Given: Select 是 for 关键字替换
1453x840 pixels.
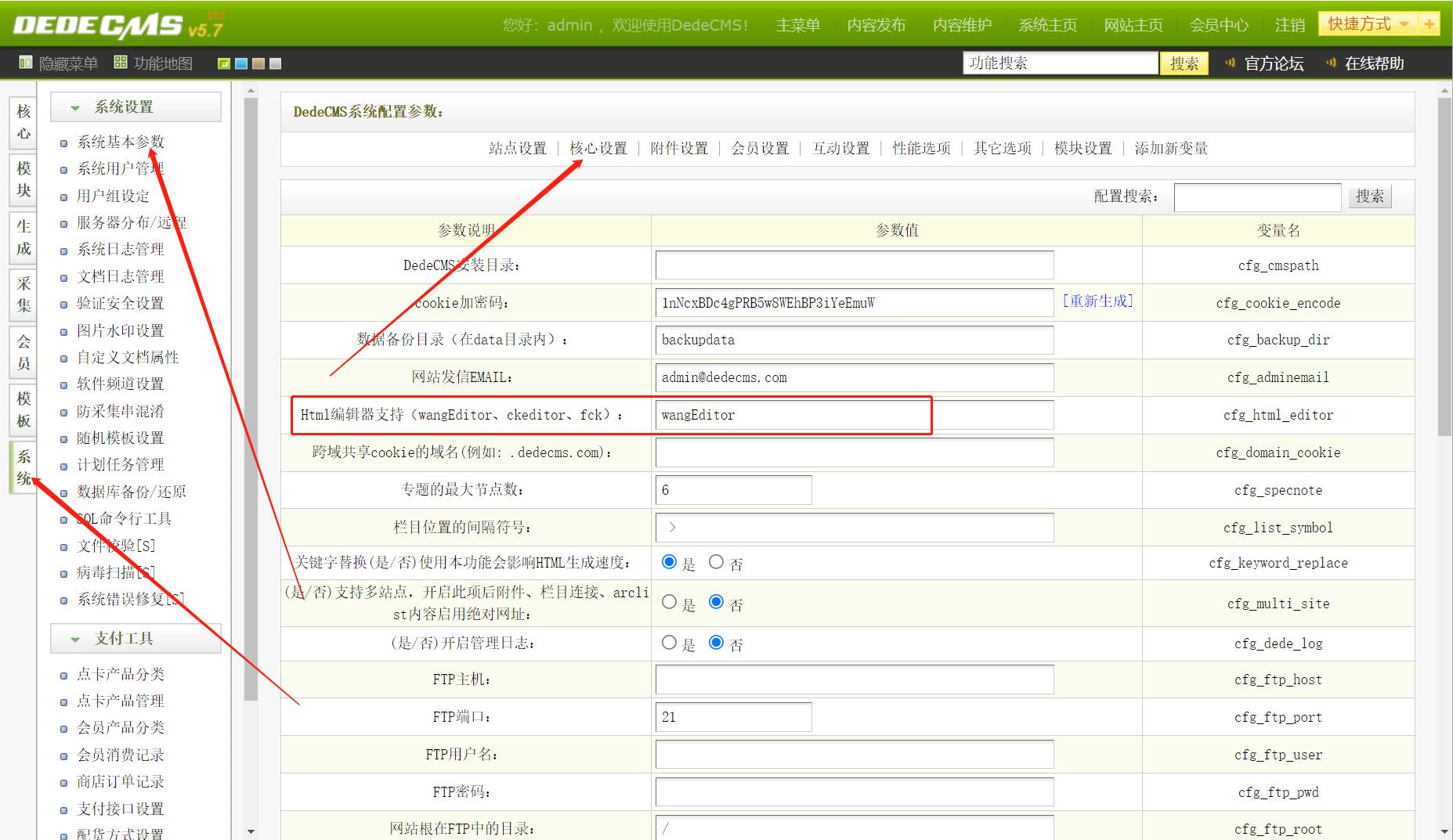Looking at the screenshot, I should 669,562.
